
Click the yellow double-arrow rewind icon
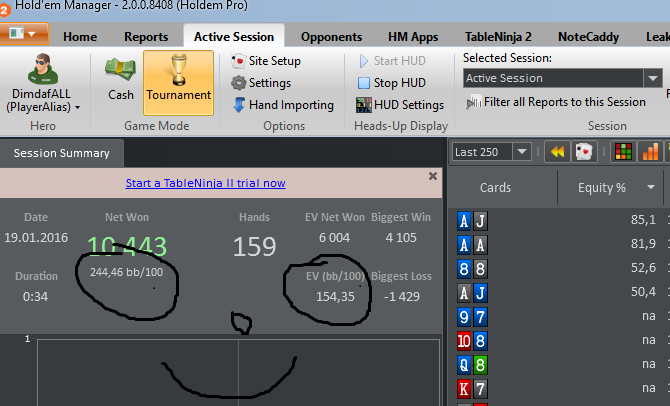558,152
